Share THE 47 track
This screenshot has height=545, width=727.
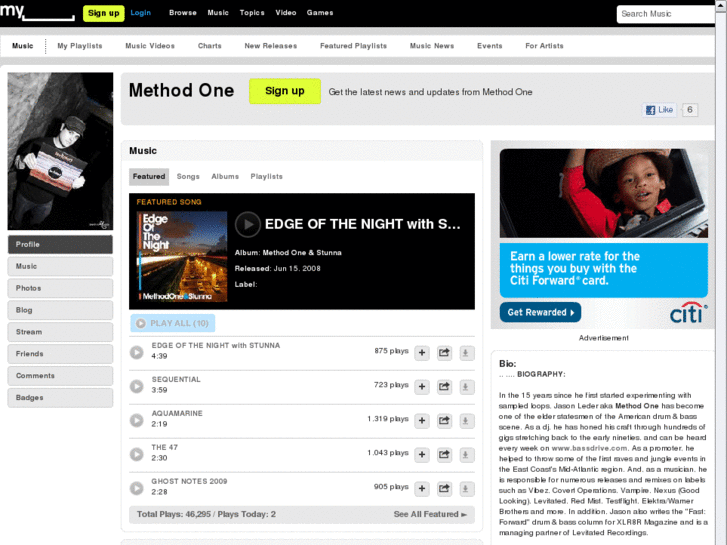click(x=444, y=455)
